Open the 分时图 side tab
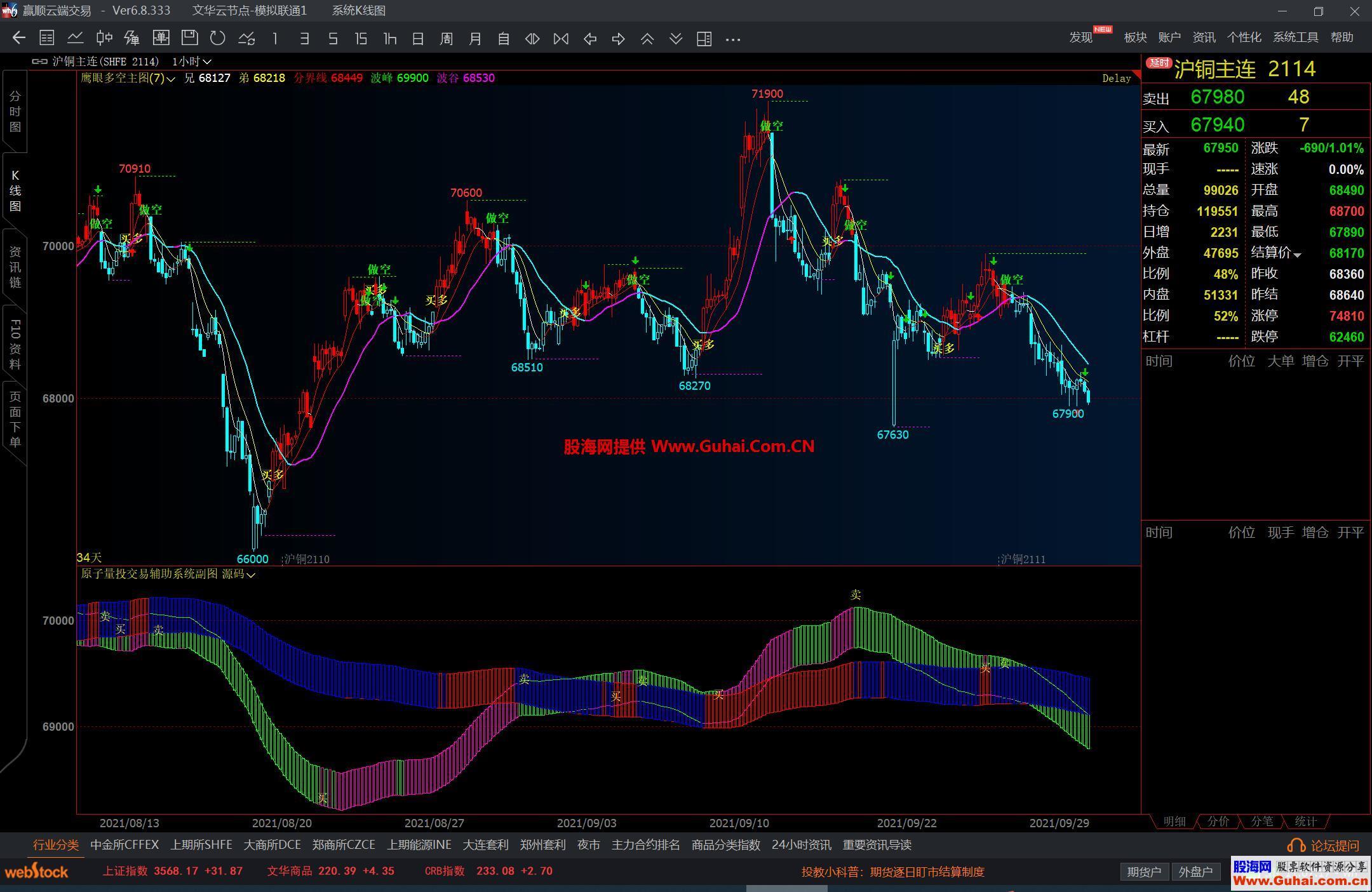This screenshot has height=892, width=1372. 15,112
